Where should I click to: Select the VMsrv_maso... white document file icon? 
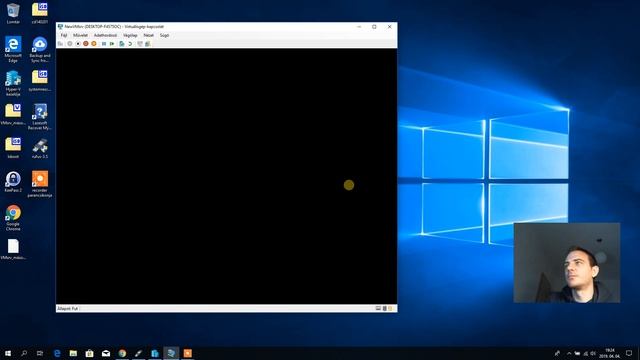[x=13, y=249]
